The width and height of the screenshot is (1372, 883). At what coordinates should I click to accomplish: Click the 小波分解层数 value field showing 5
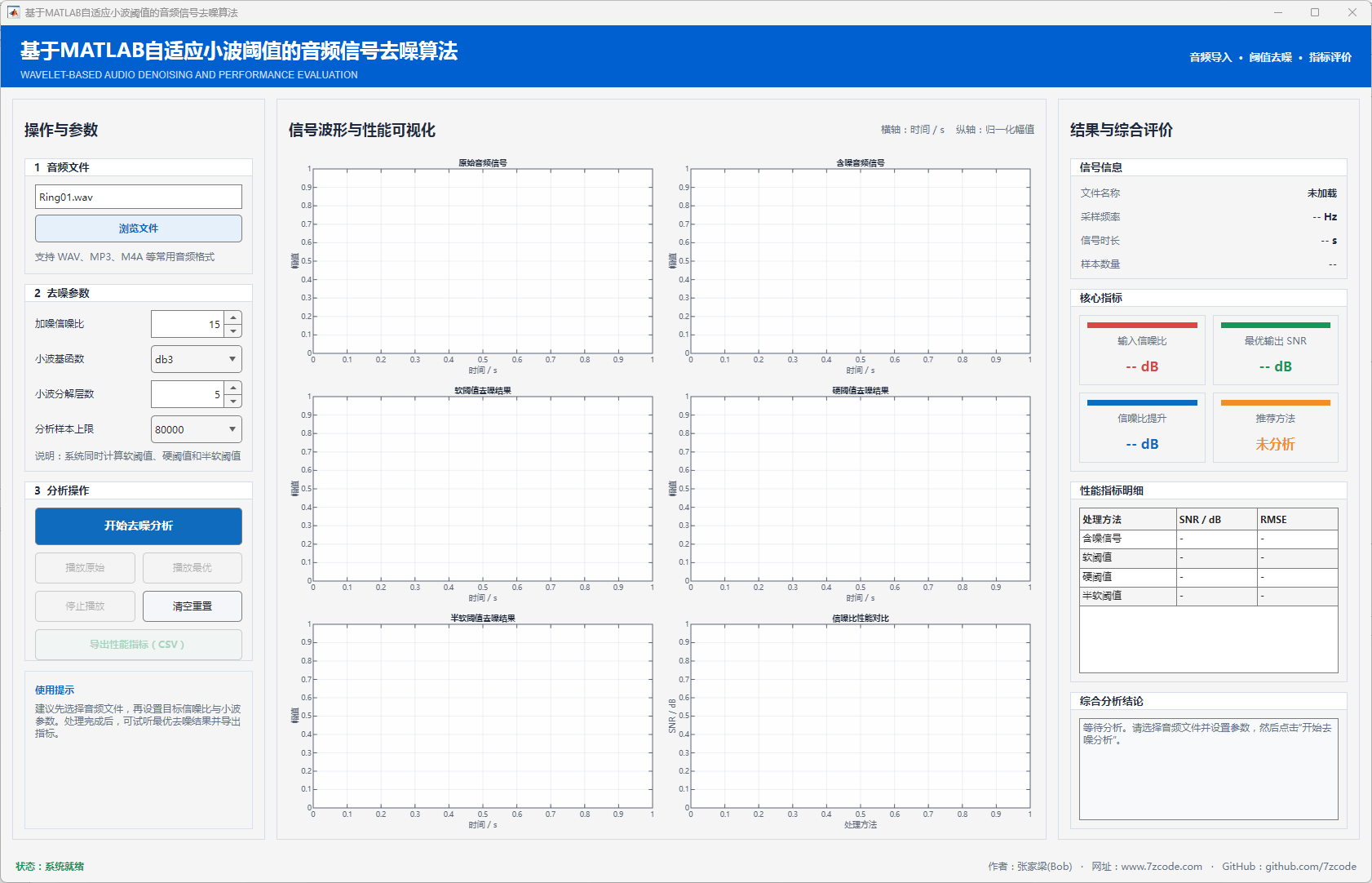(188, 394)
